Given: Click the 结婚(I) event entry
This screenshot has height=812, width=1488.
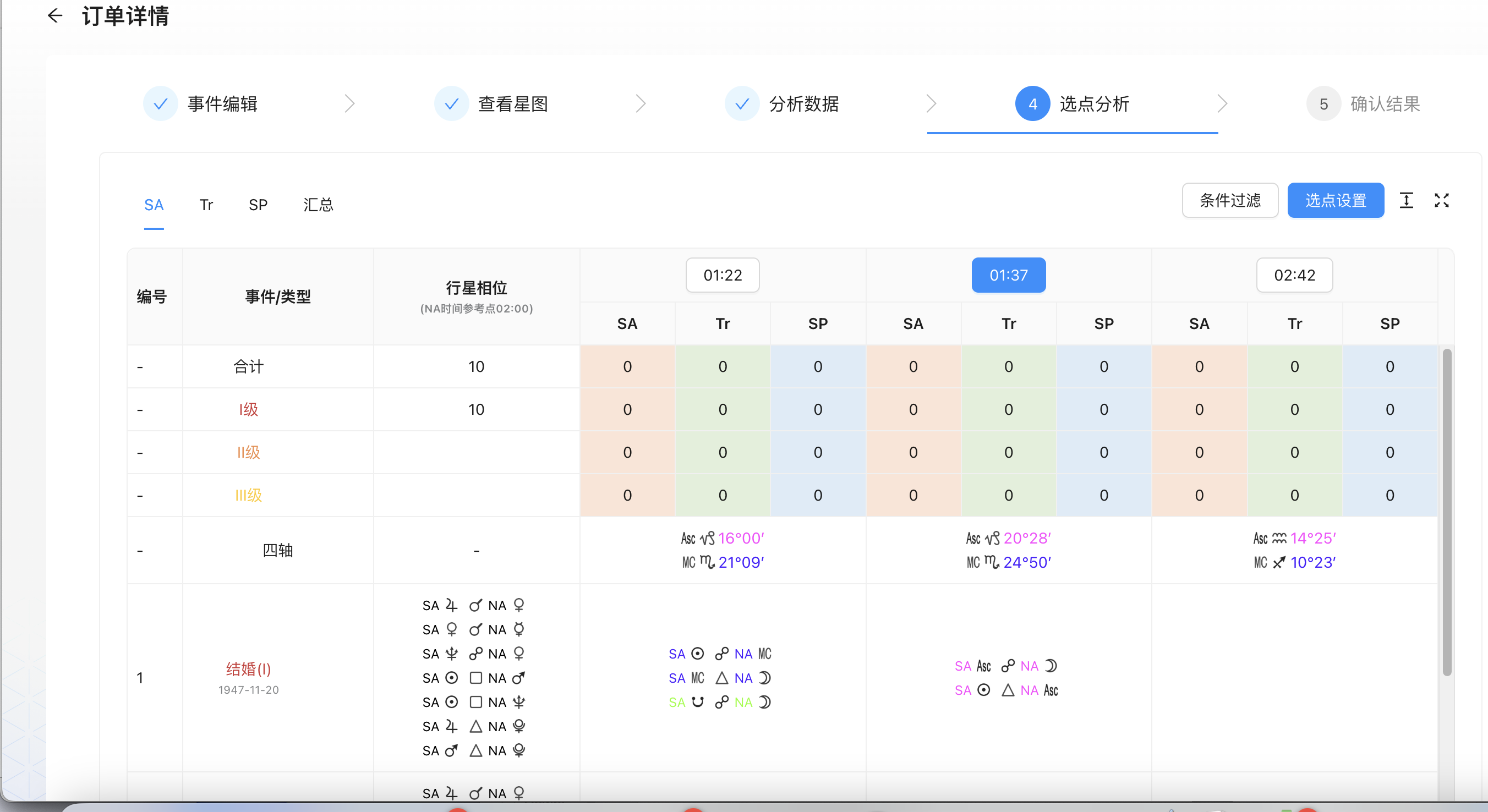Looking at the screenshot, I should 248,670.
